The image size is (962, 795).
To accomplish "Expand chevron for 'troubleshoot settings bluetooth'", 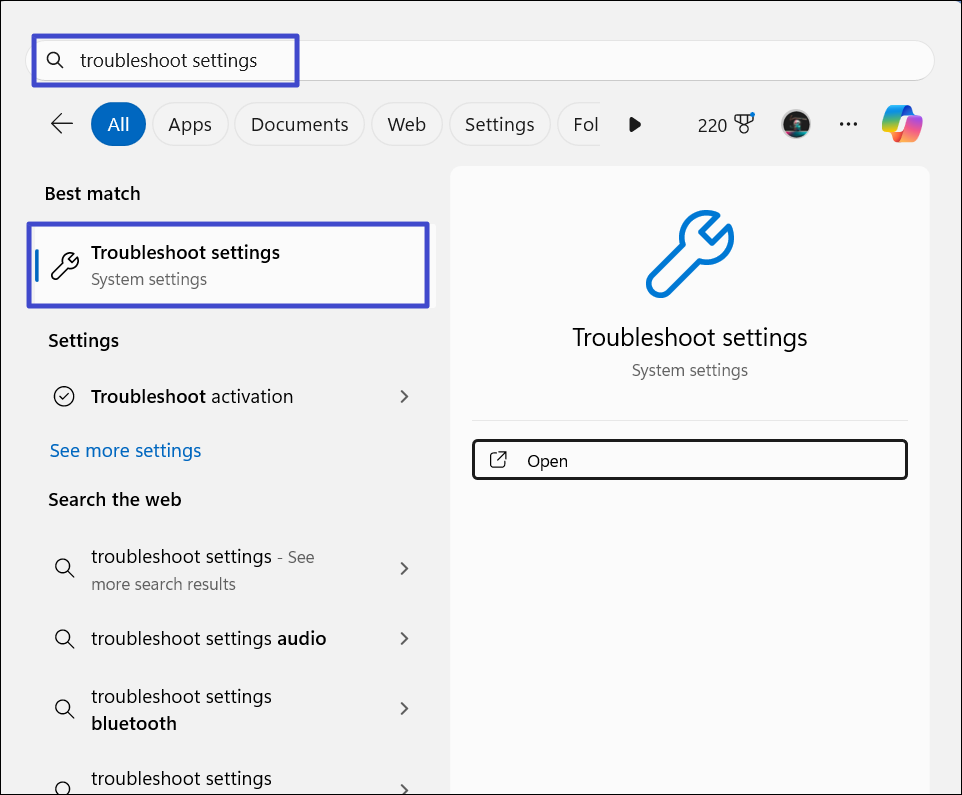I will tap(404, 709).
